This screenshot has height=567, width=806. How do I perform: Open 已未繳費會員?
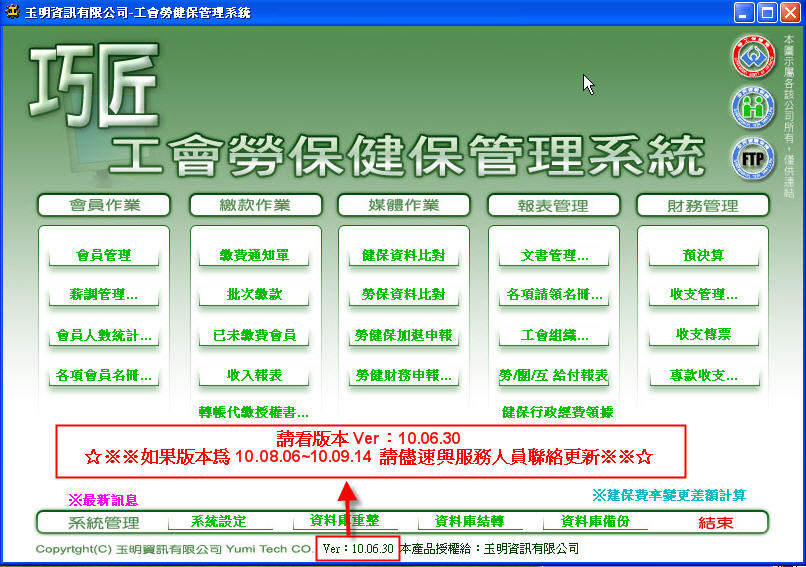pyautogui.click(x=254, y=336)
